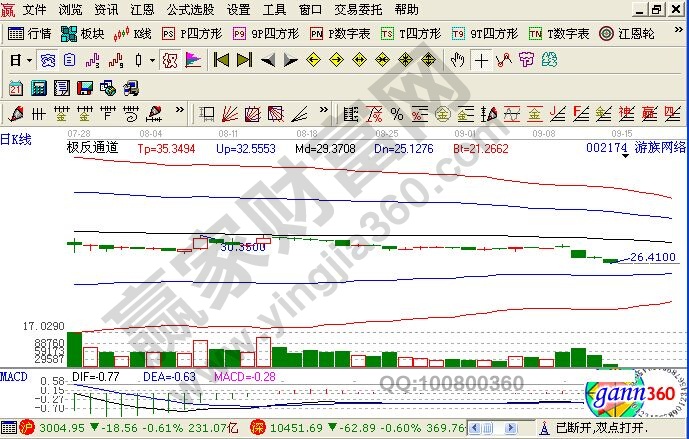Open the candlestick chart type dropdown arrow
The height and width of the screenshot is (439, 689).
tap(152, 60)
